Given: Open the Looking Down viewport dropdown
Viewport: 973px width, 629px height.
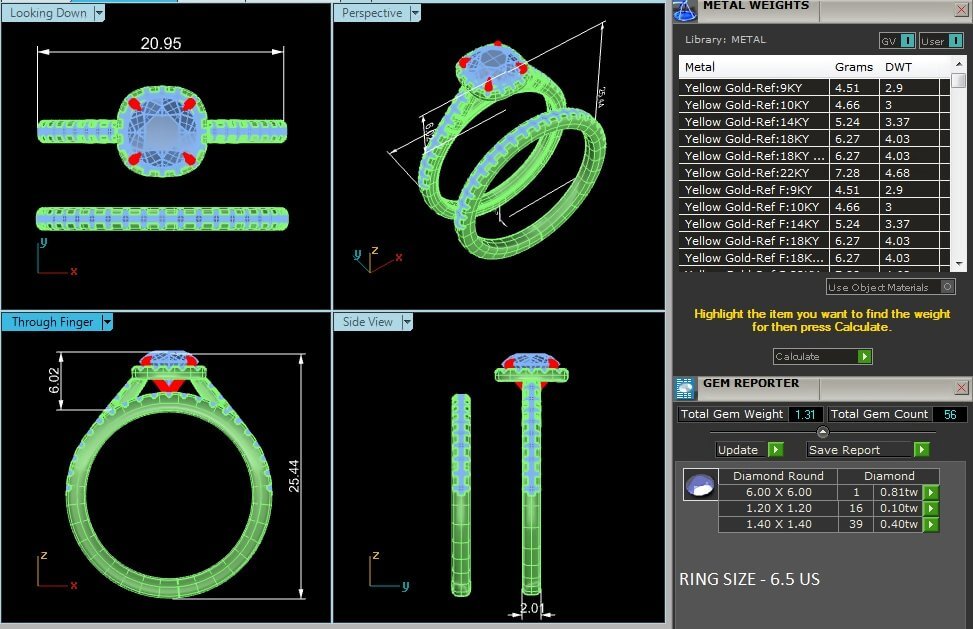Looking at the screenshot, I should (x=98, y=13).
